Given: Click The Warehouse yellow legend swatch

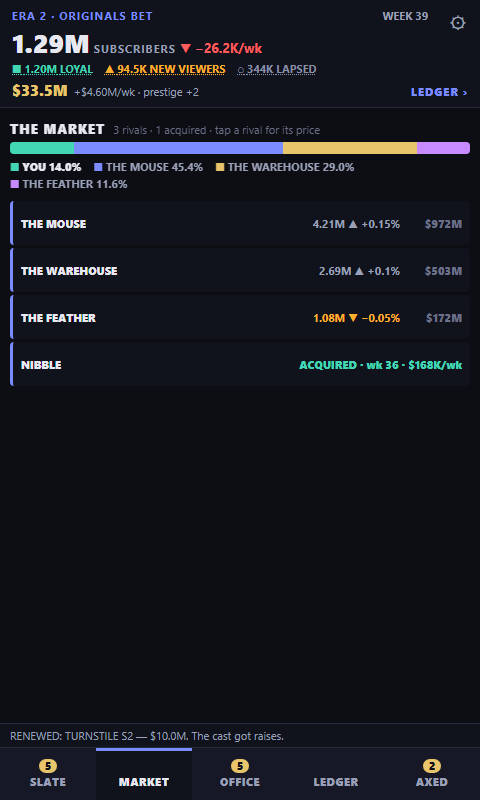Looking at the screenshot, I should 220,167.
